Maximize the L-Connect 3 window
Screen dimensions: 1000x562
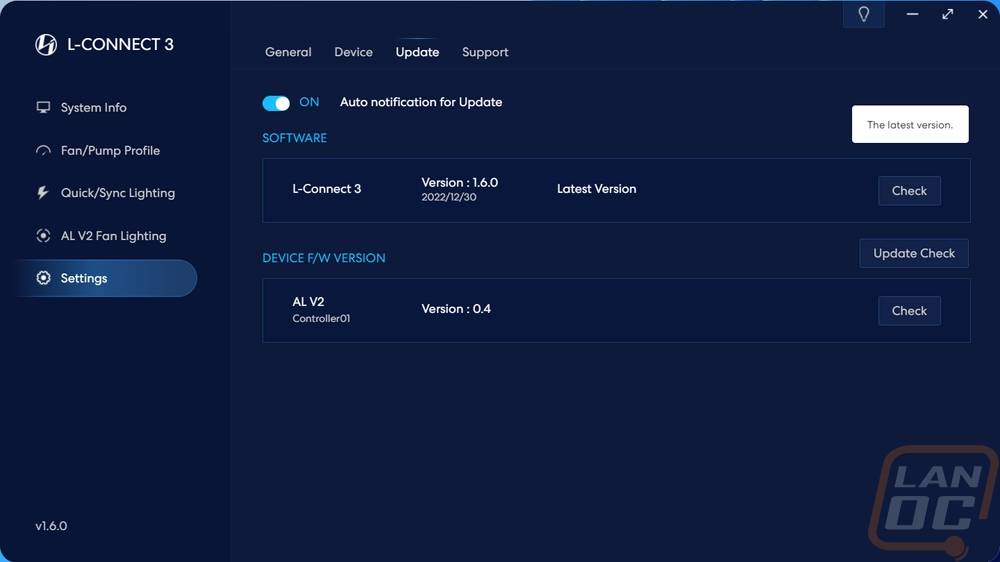click(x=948, y=14)
